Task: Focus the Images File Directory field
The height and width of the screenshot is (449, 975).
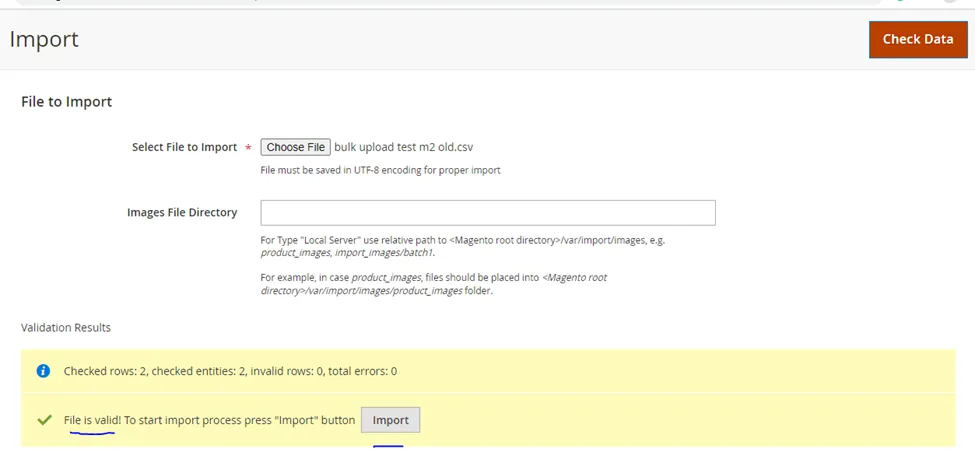Action: click(488, 213)
